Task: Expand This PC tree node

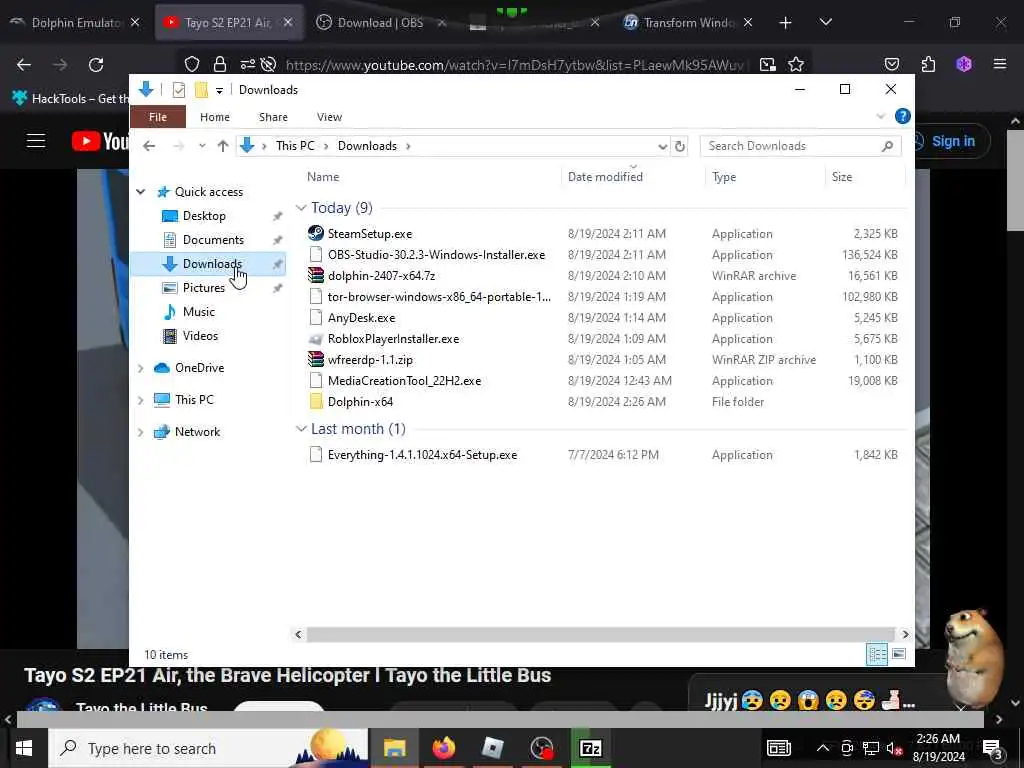Action: (x=140, y=400)
